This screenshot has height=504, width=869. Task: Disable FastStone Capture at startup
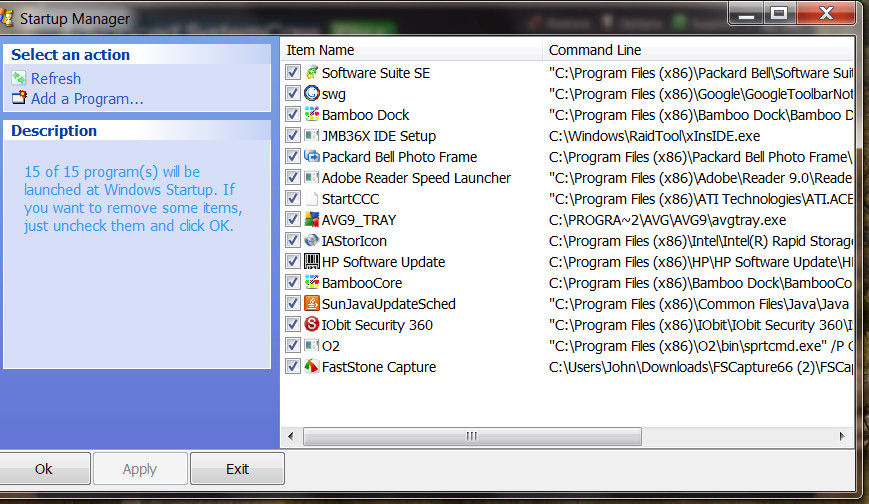[x=293, y=366]
